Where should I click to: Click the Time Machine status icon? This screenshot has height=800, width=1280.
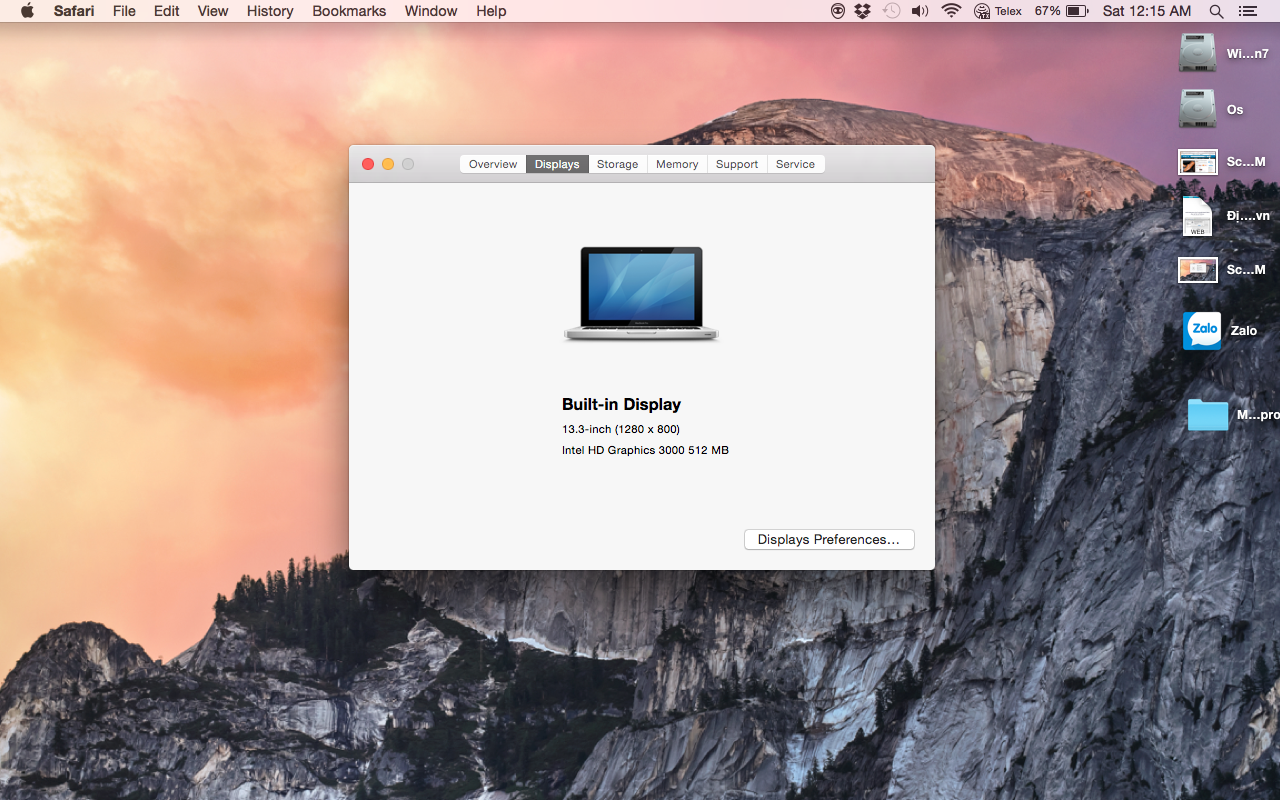coord(891,11)
